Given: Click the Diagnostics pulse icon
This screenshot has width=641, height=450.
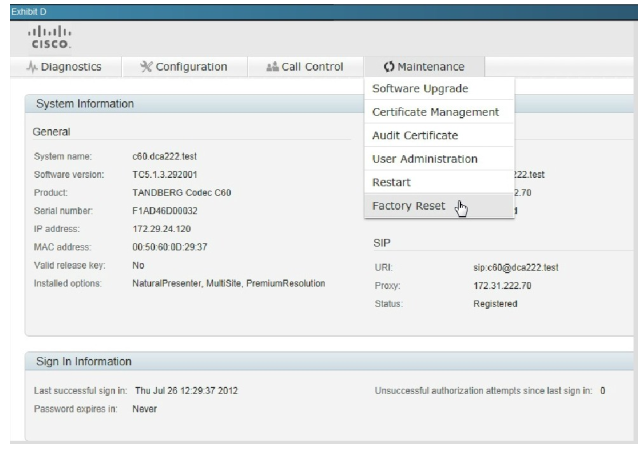Looking at the screenshot, I should click(x=30, y=67).
